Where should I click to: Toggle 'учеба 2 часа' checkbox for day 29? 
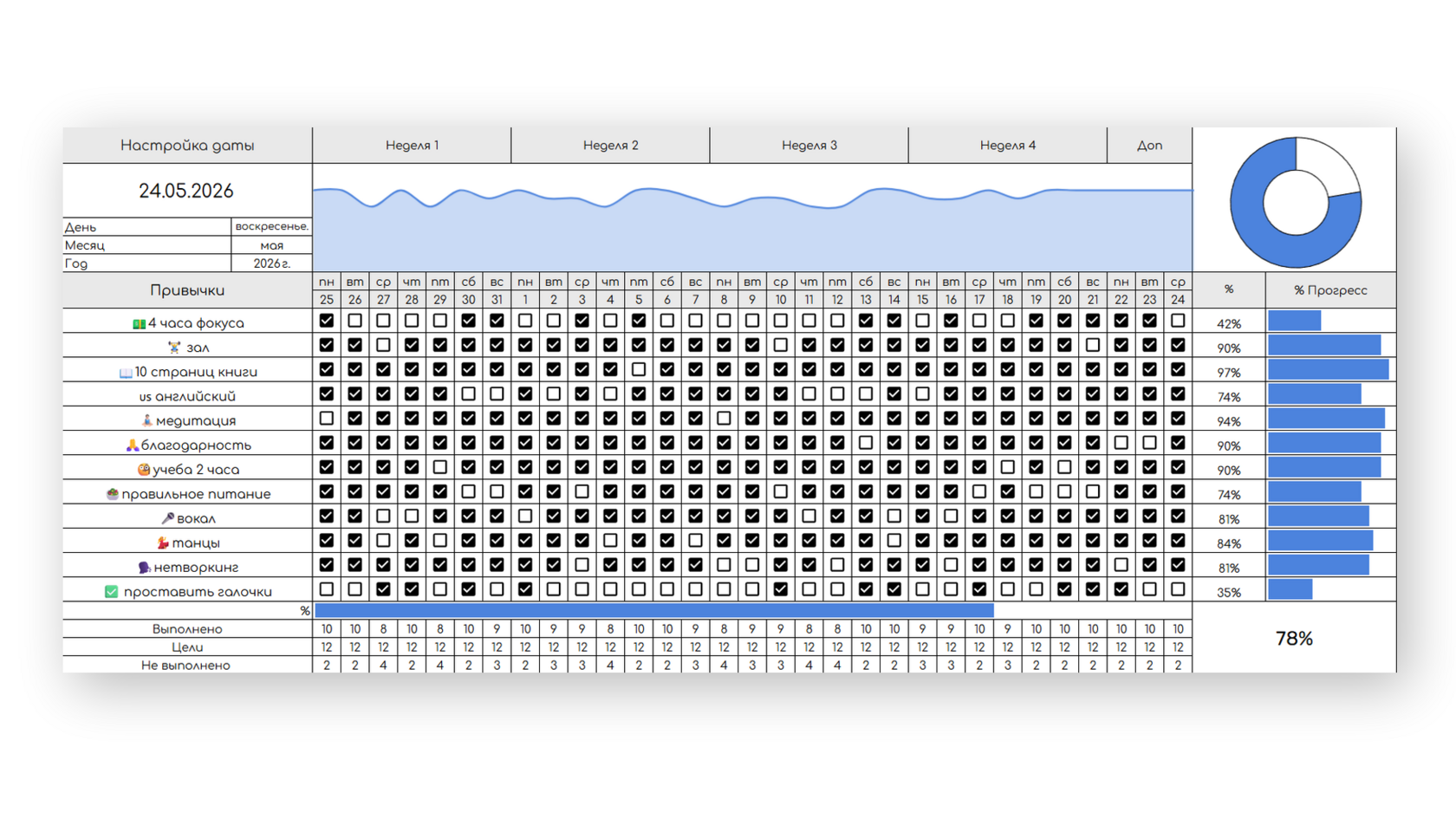tap(440, 467)
